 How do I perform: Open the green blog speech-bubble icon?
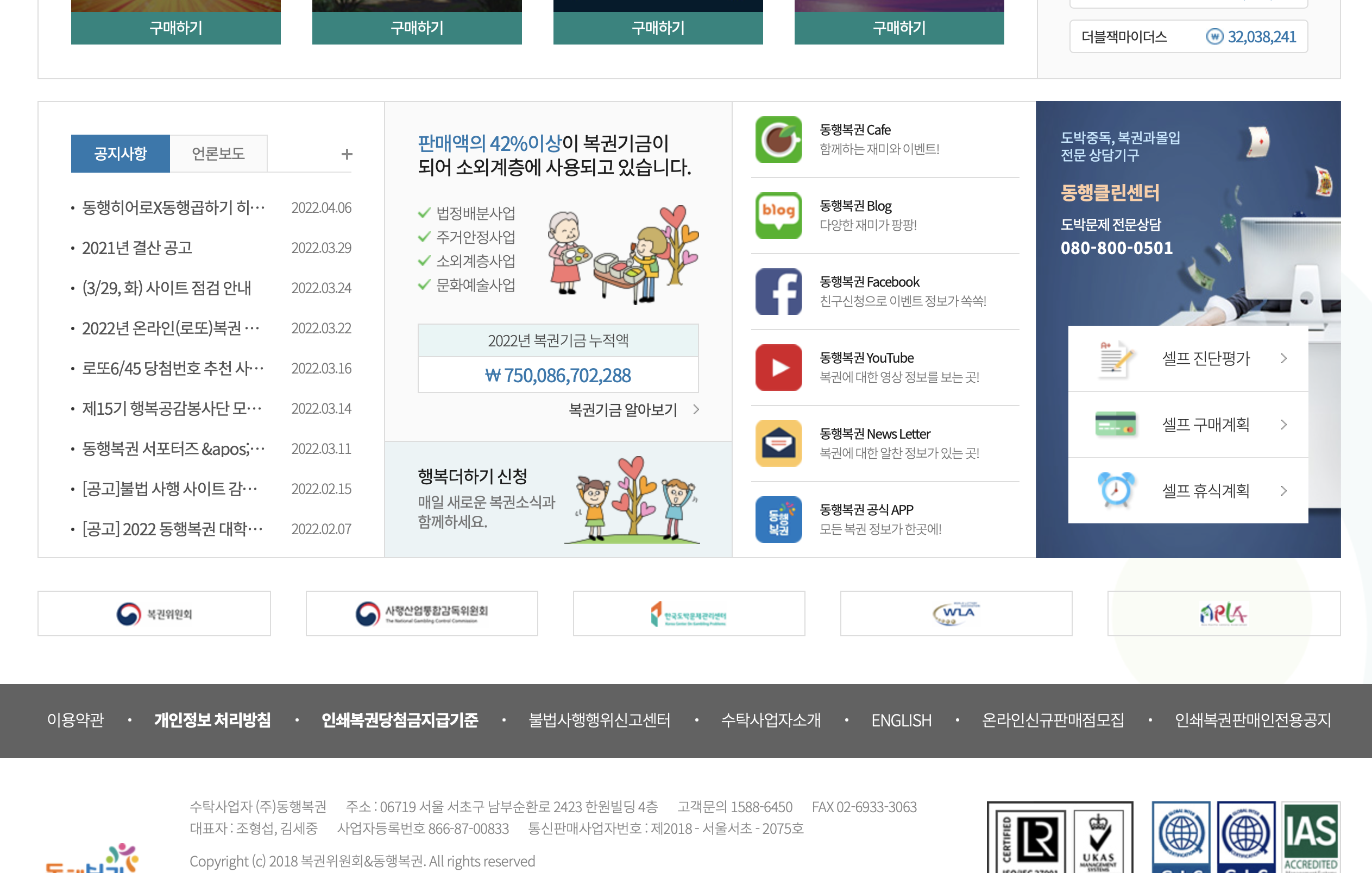[778, 215]
